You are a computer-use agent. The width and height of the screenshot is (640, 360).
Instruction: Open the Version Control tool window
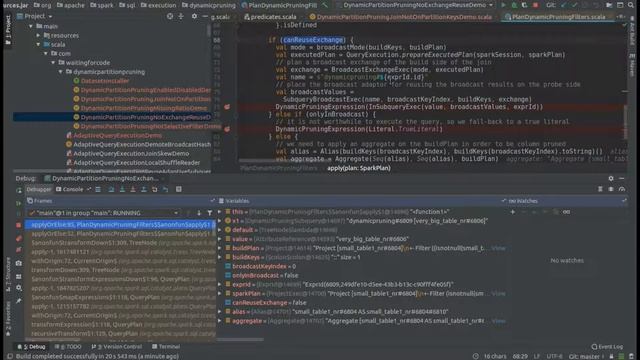tap(117, 347)
